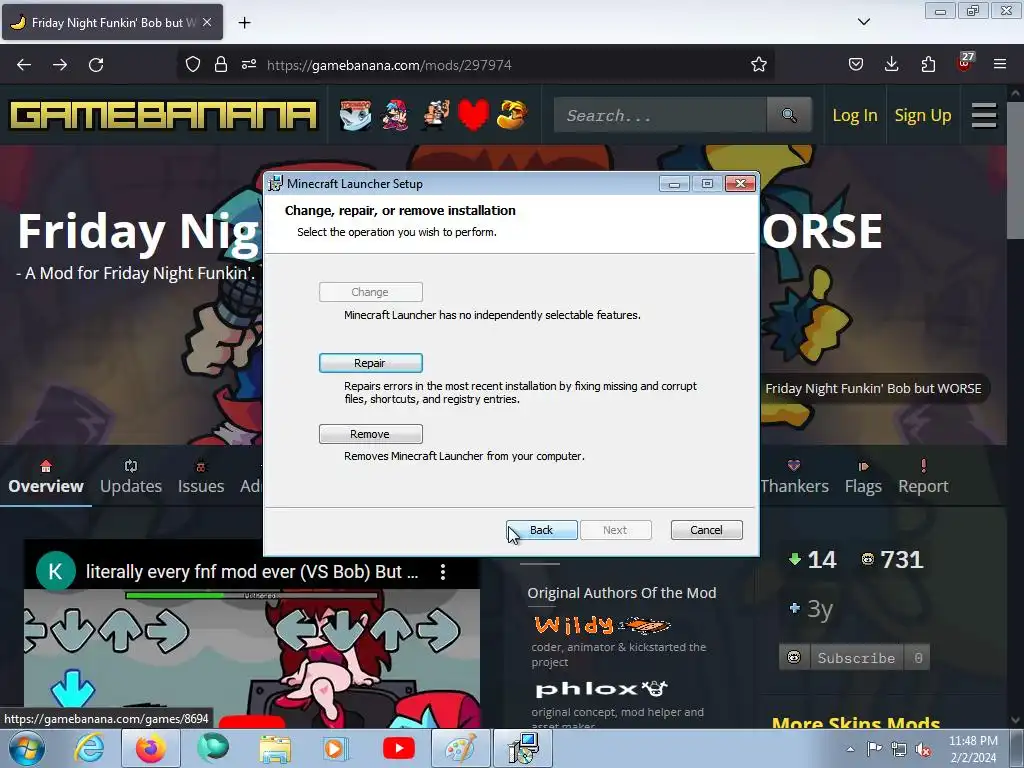Open the YouTube video options menu
The height and width of the screenshot is (768, 1024).
click(x=443, y=572)
